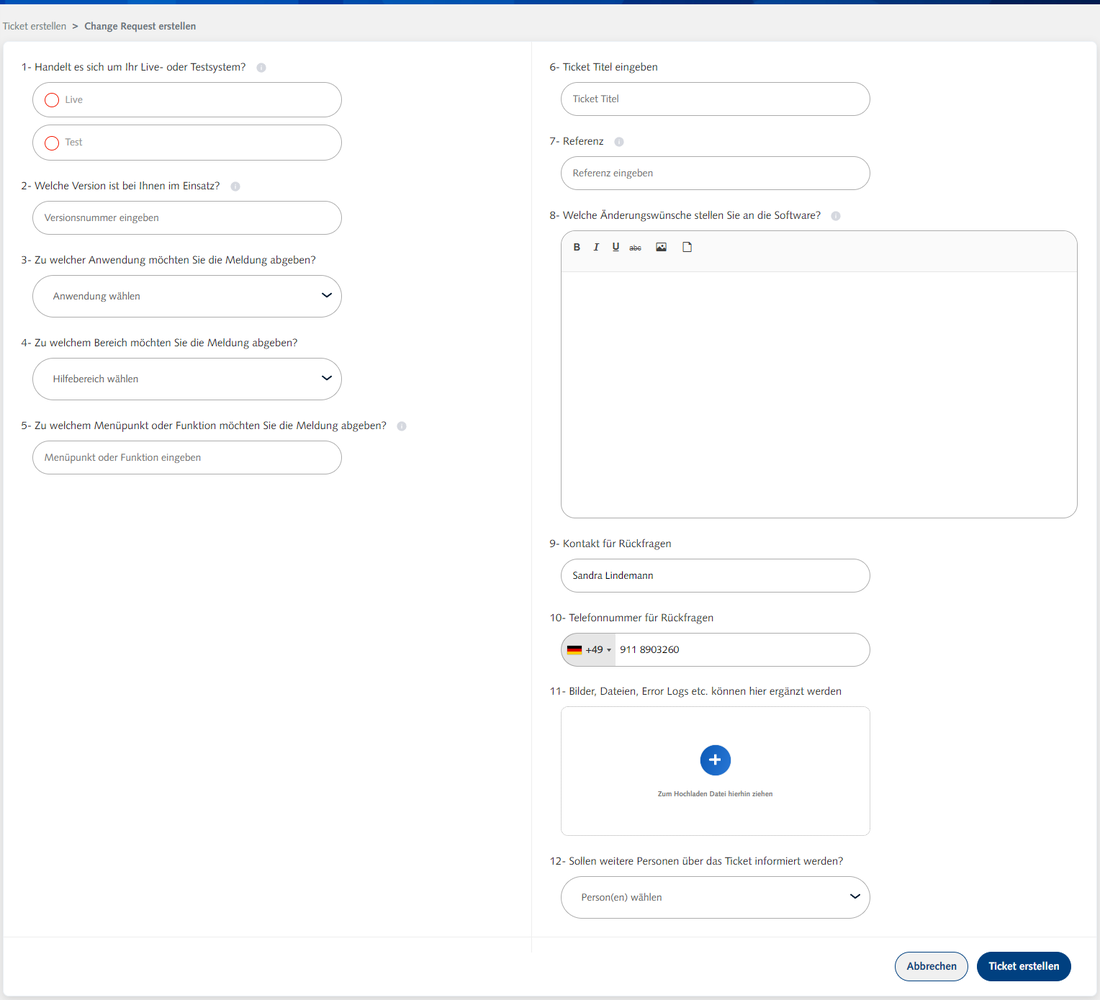Select the Live radio option
Image resolution: width=1100 pixels, height=1000 pixels.
[52, 100]
